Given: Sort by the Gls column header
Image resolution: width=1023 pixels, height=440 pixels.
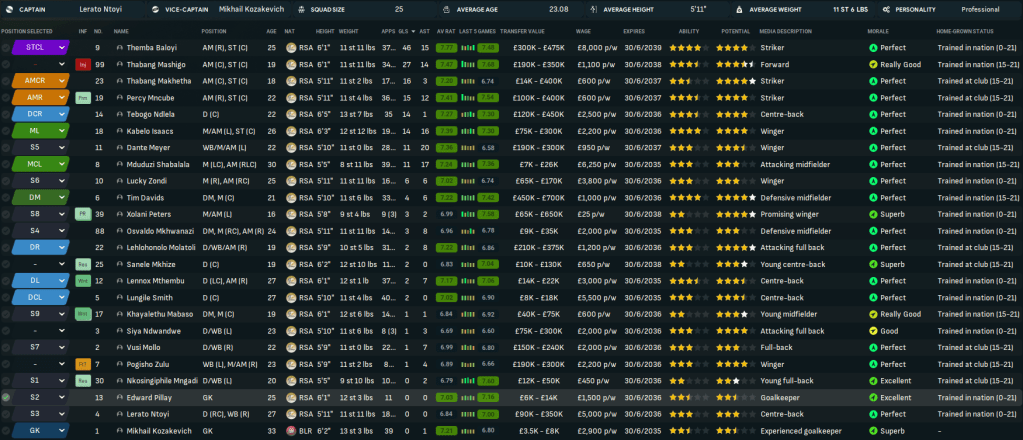Looking at the screenshot, I should (x=405, y=31).
